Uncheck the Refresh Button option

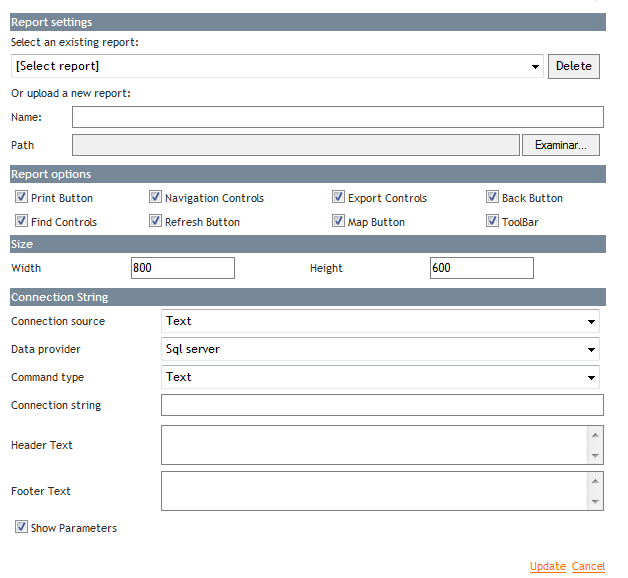click(155, 222)
